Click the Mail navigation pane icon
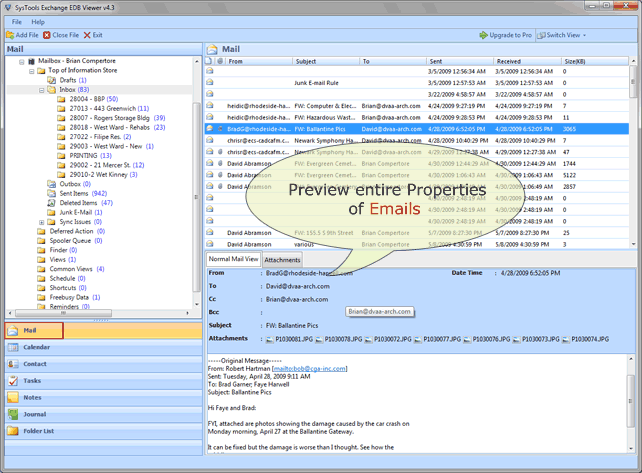 point(13,330)
